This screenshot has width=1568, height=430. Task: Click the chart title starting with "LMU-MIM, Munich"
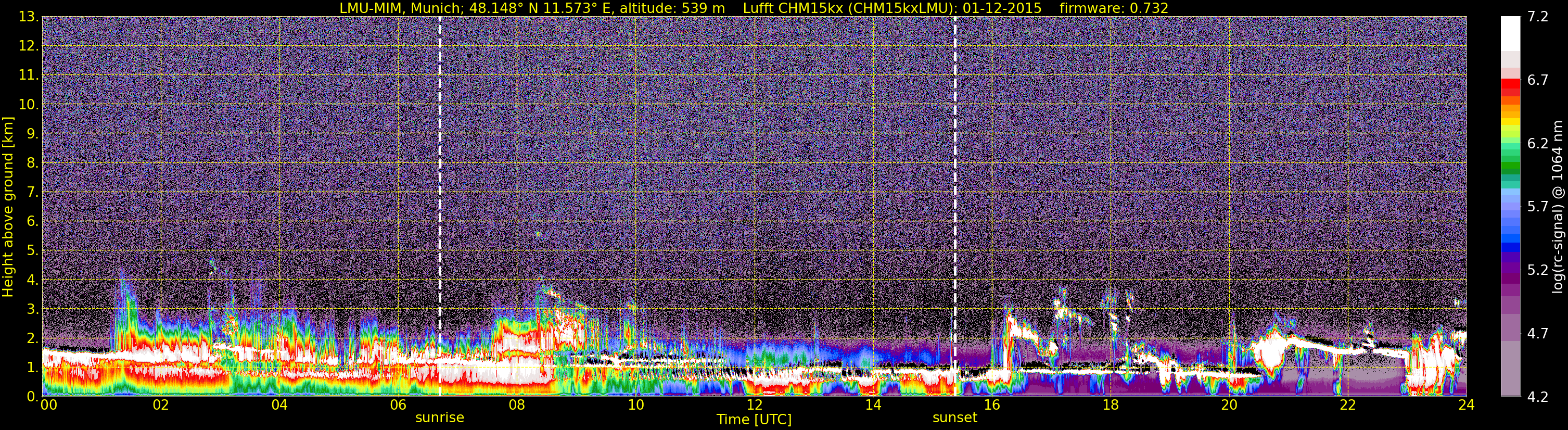[754, 8]
